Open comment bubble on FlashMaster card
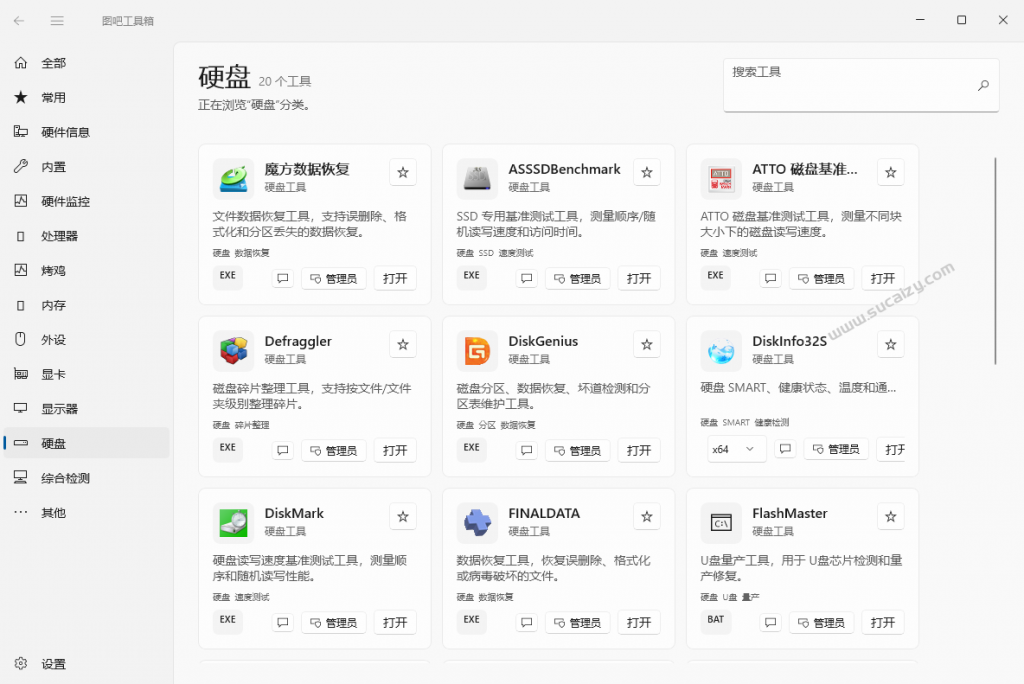This screenshot has height=684, width=1024. (771, 623)
